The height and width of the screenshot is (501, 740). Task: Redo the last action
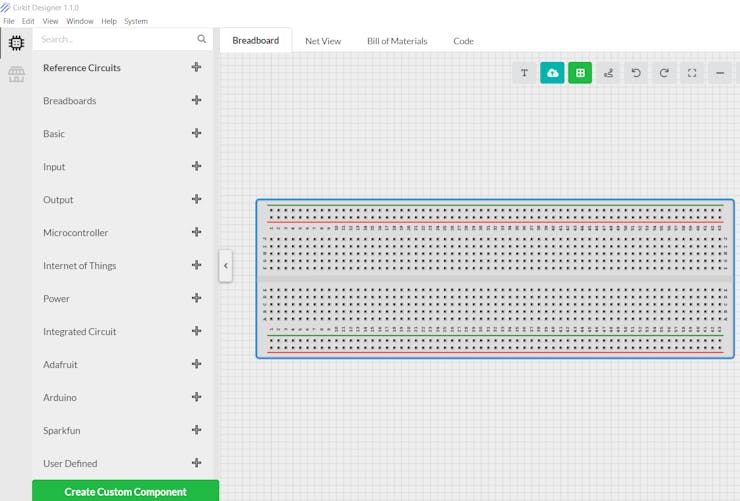click(664, 73)
